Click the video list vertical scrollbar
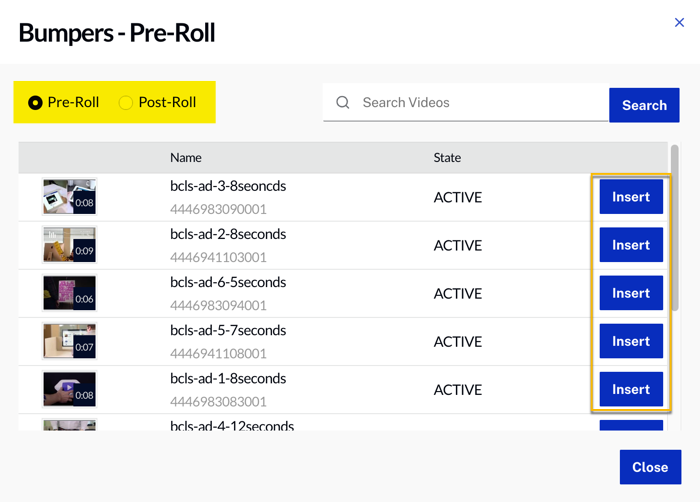The width and height of the screenshot is (700, 502). tap(675, 230)
